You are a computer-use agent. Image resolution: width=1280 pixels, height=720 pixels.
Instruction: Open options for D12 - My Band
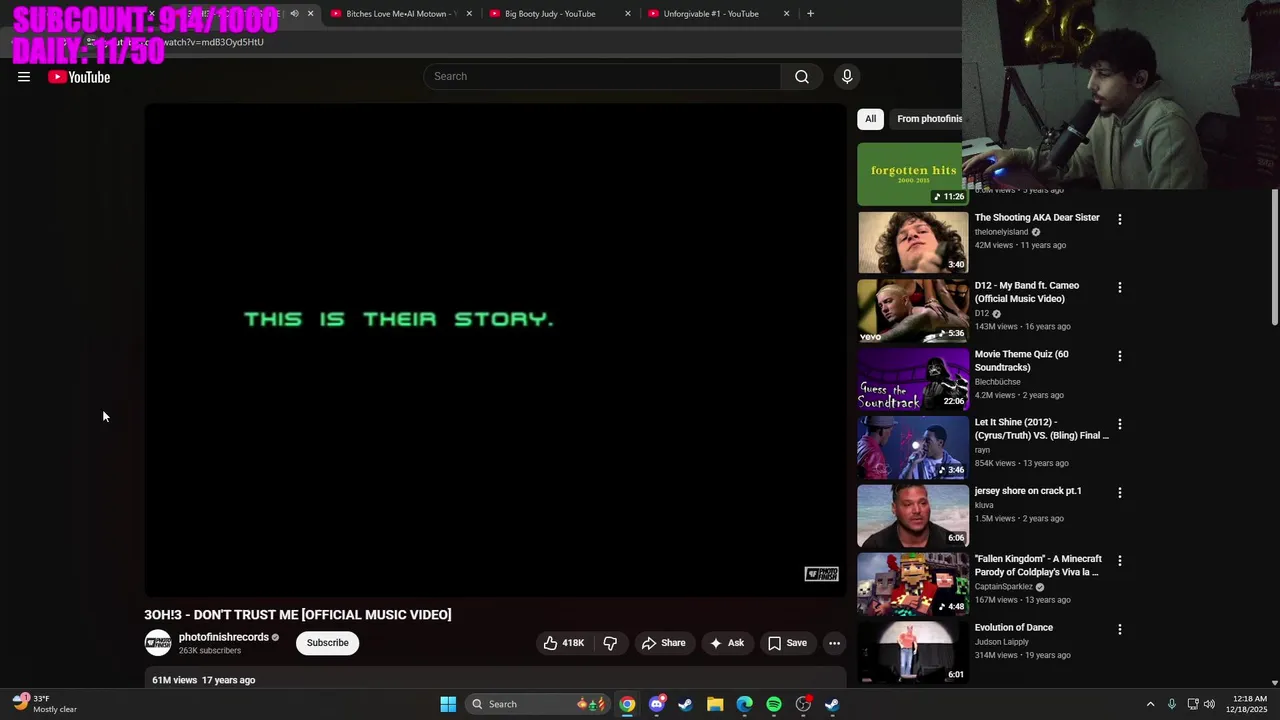pos(1119,287)
